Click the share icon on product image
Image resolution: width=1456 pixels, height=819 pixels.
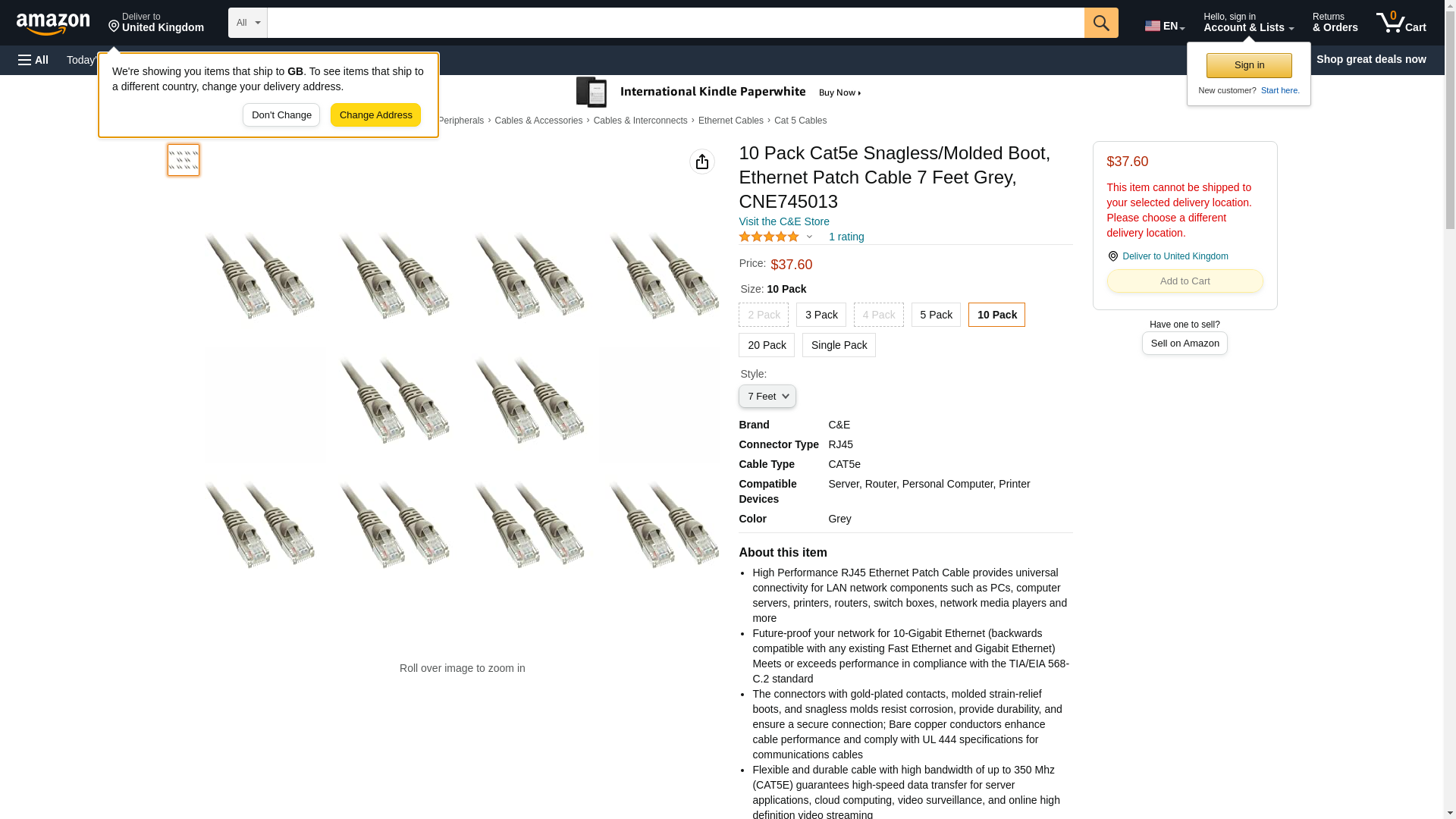[702, 162]
